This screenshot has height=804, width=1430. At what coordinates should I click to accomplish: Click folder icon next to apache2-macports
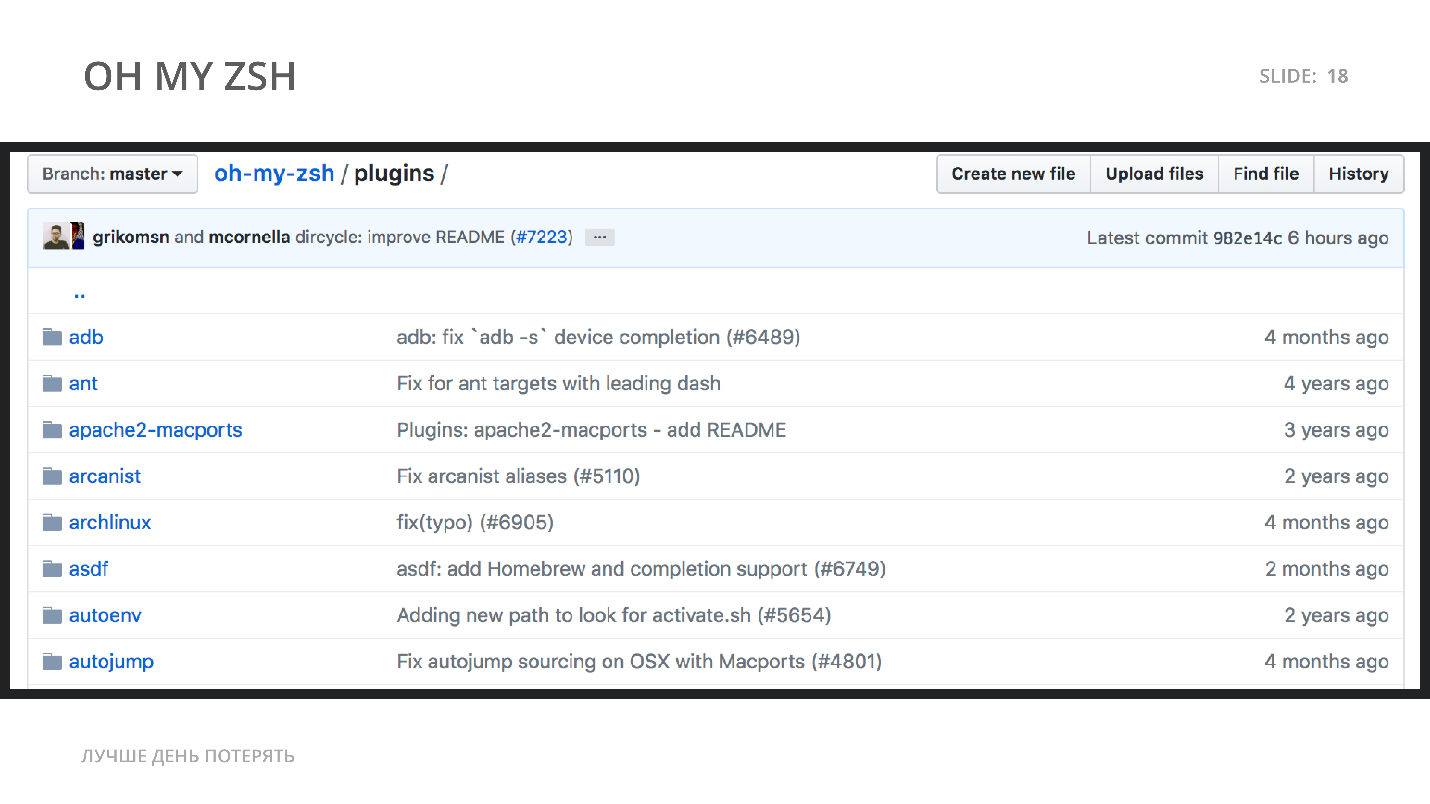tap(53, 430)
